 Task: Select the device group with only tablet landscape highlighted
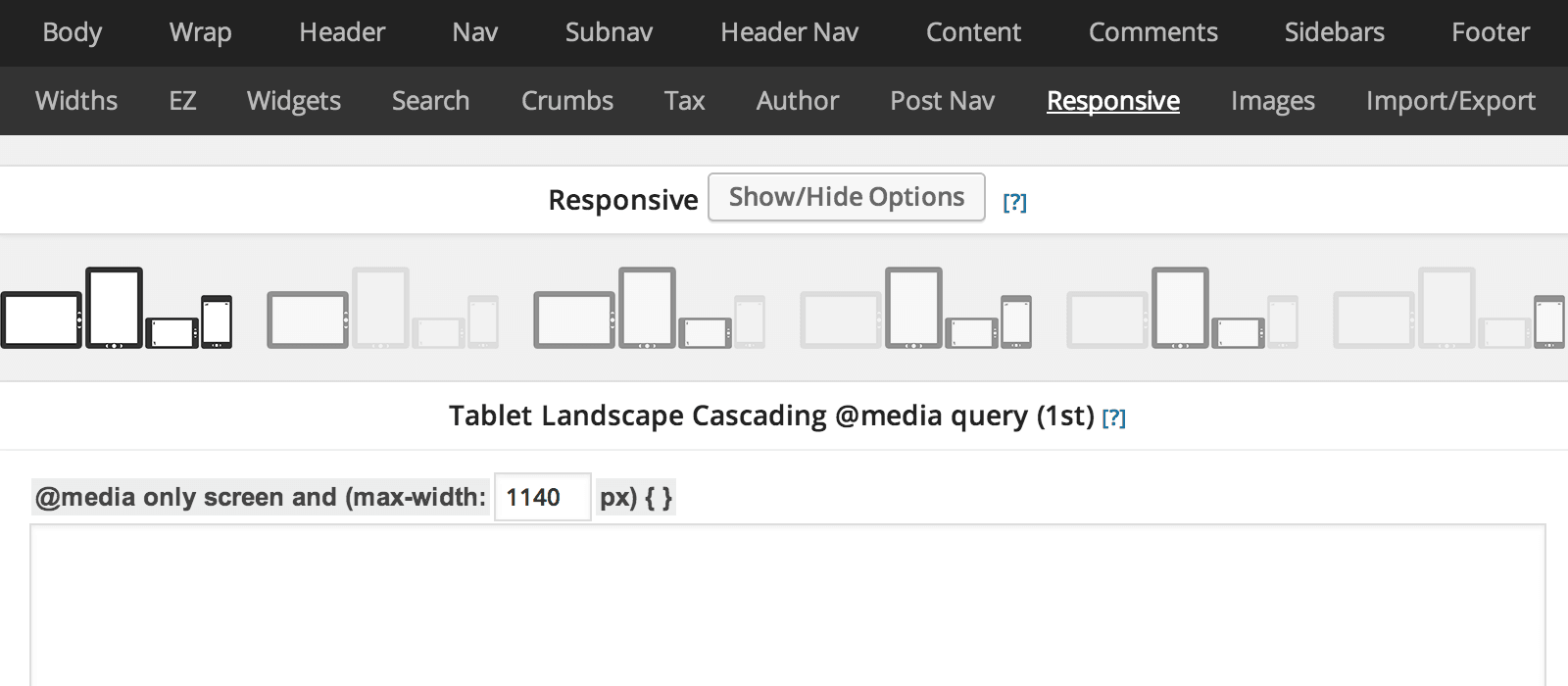383,308
